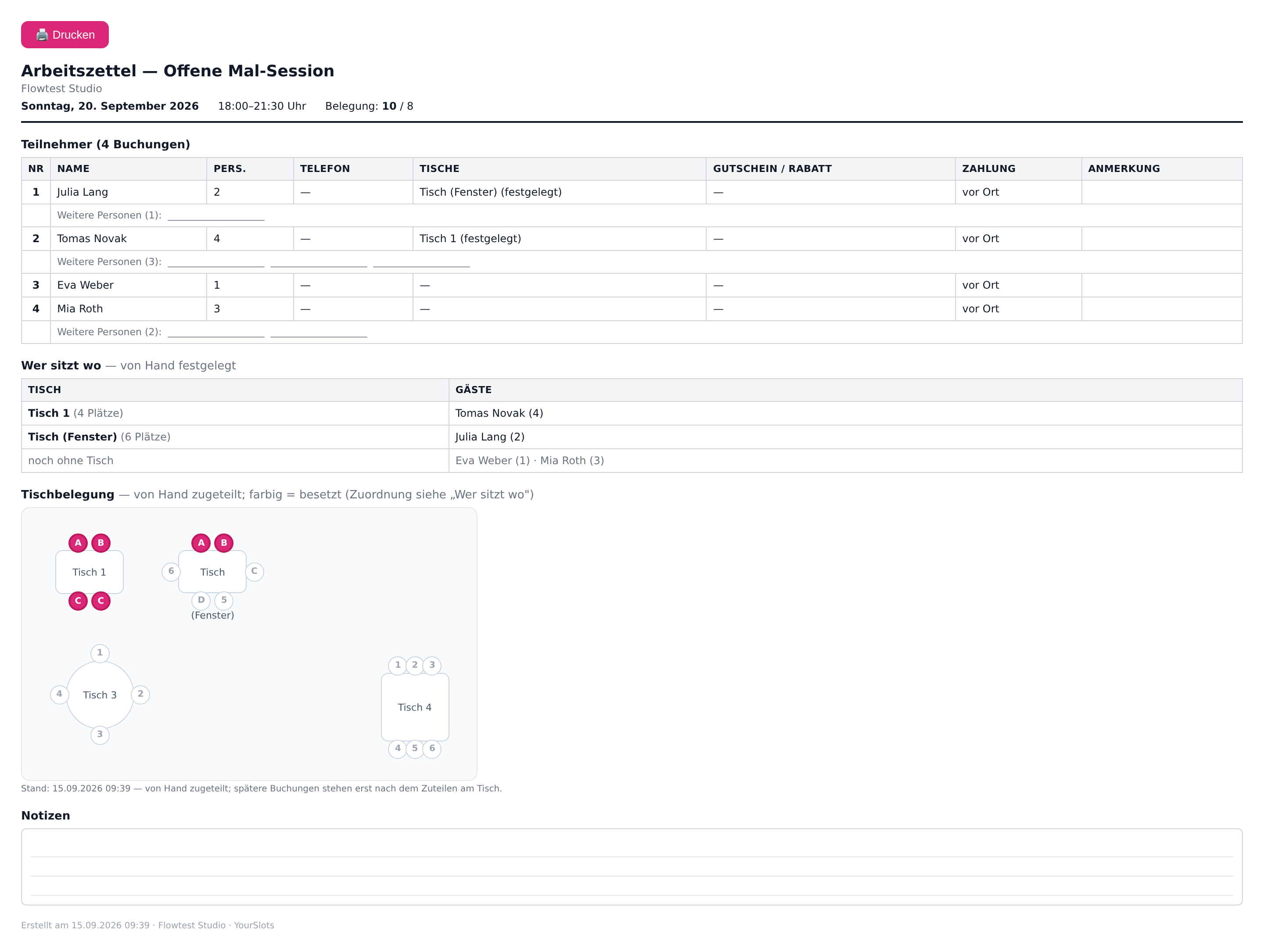Select seat 2 at Tisch 4
This screenshot has height=952, width=1264.
pyautogui.click(x=415, y=666)
